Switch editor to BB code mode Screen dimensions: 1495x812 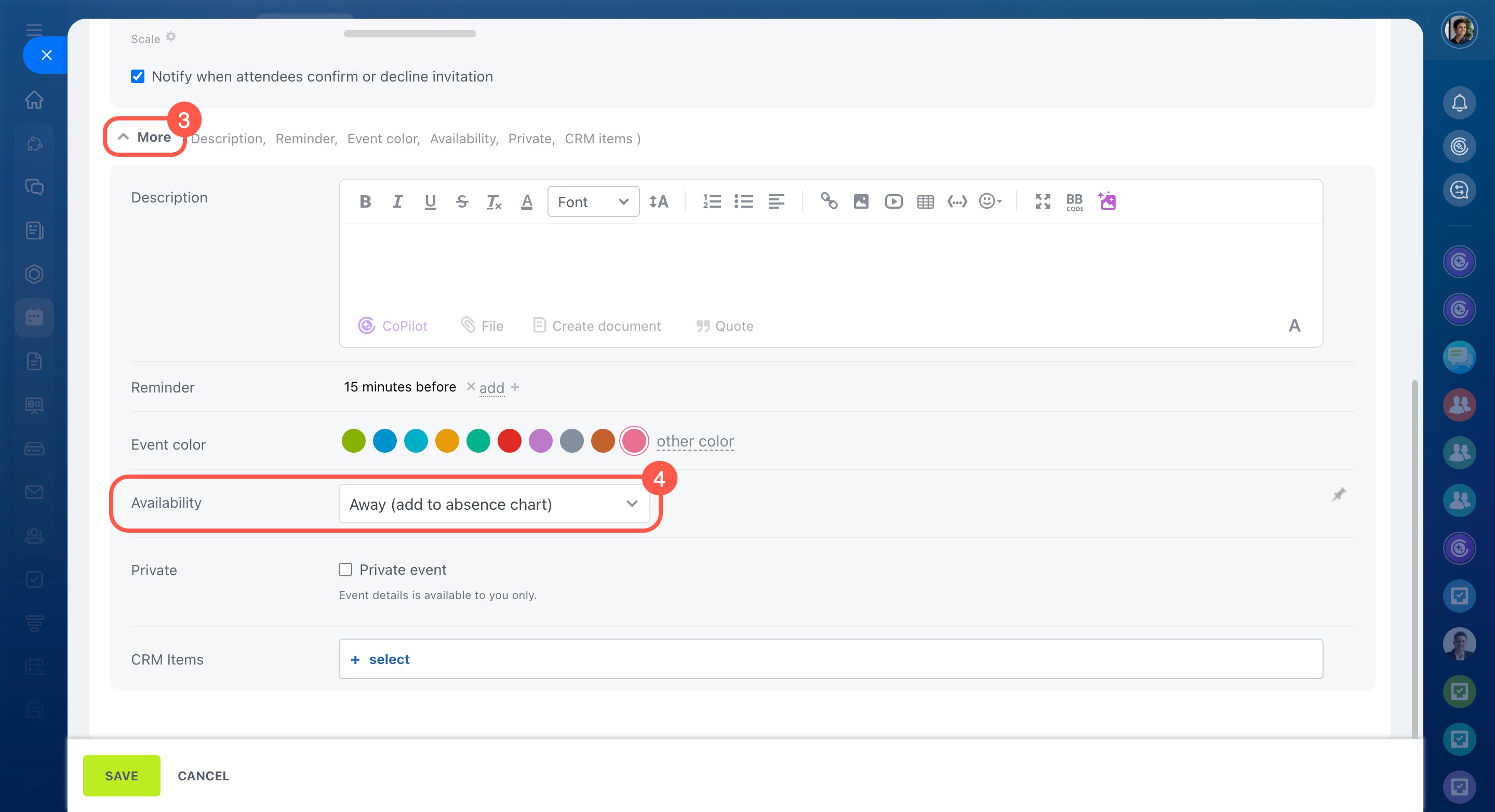tap(1075, 202)
